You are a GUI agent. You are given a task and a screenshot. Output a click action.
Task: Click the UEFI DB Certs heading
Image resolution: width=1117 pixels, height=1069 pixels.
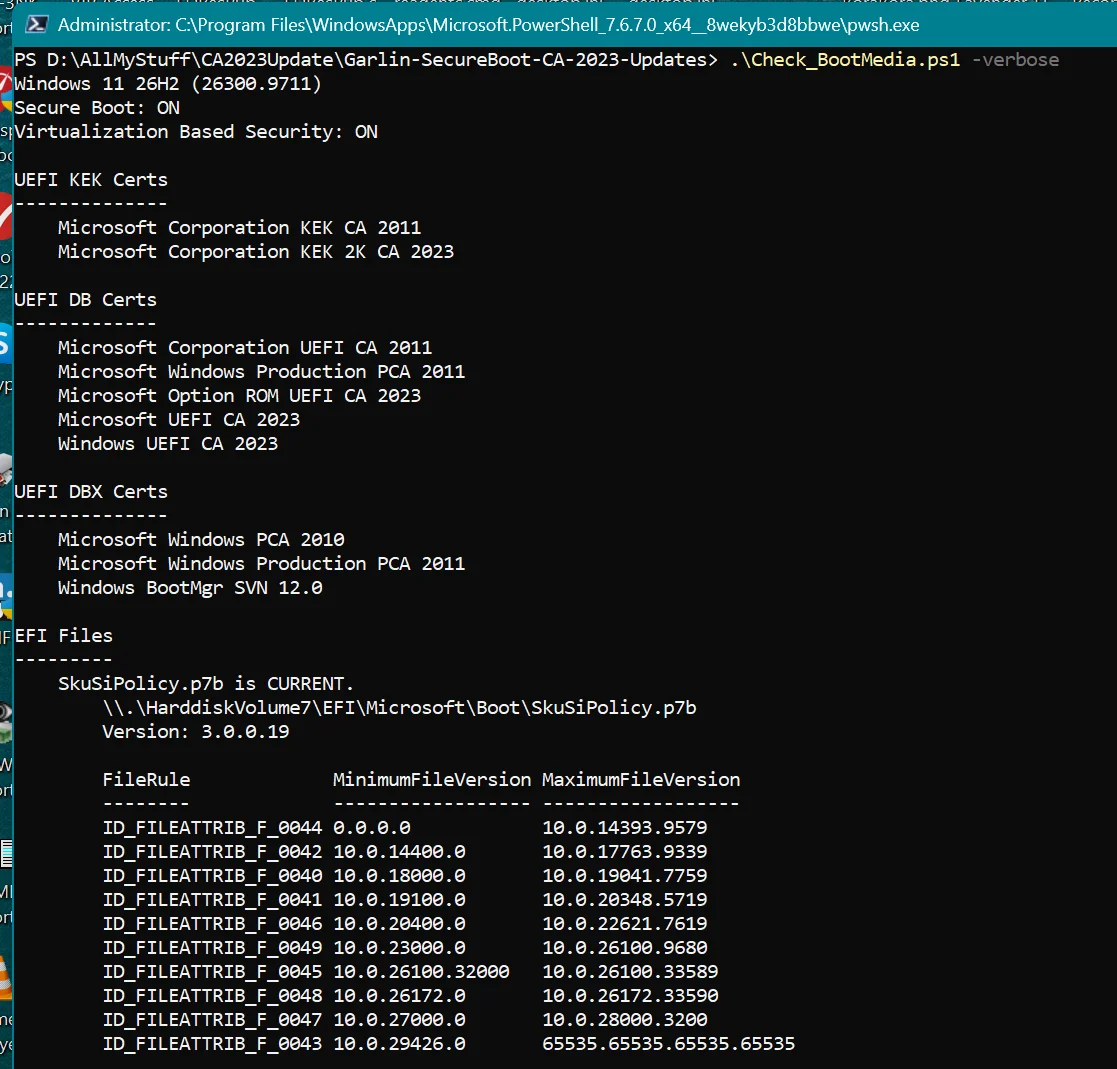85,299
